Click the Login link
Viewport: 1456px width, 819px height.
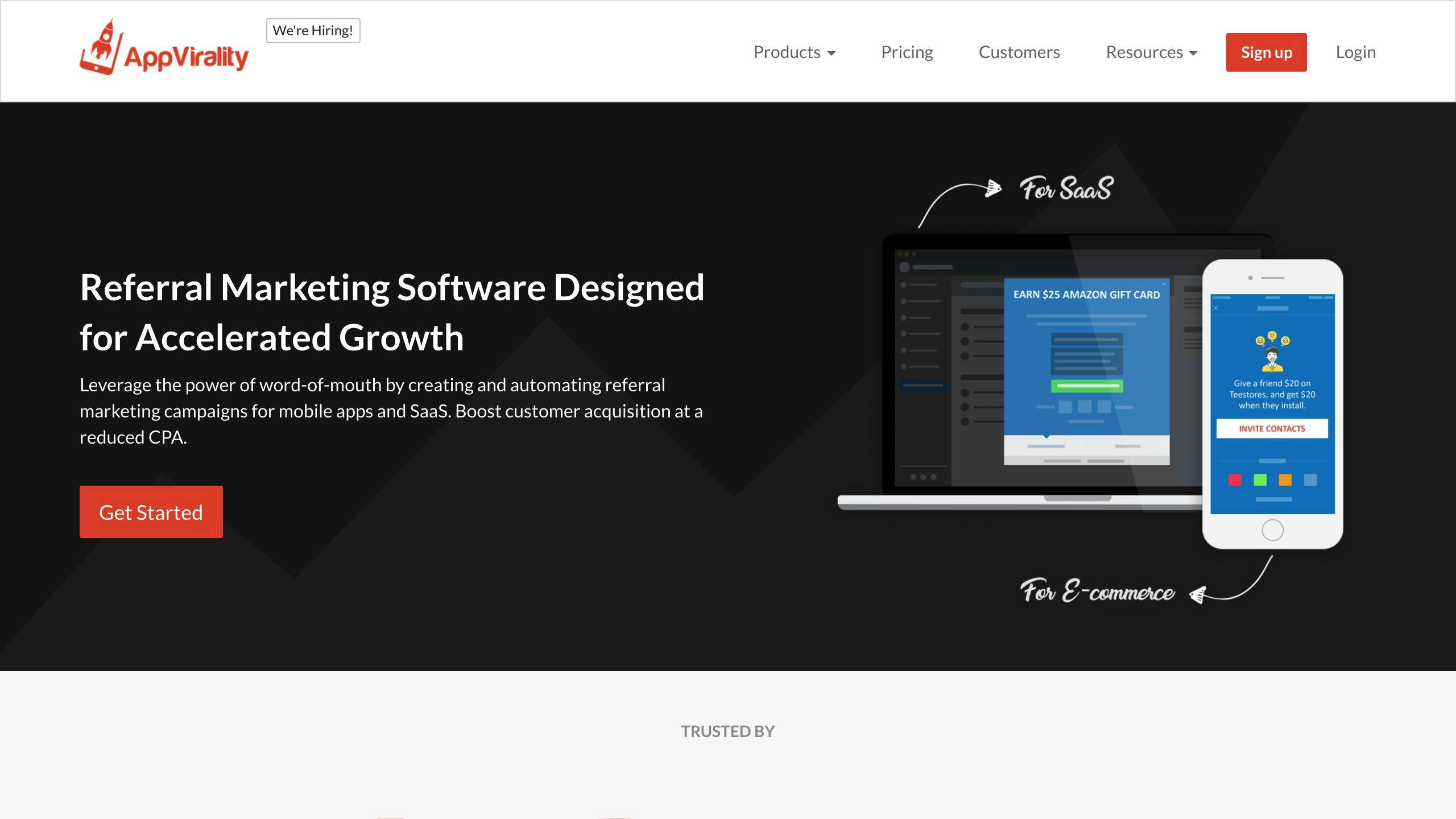(1356, 51)
